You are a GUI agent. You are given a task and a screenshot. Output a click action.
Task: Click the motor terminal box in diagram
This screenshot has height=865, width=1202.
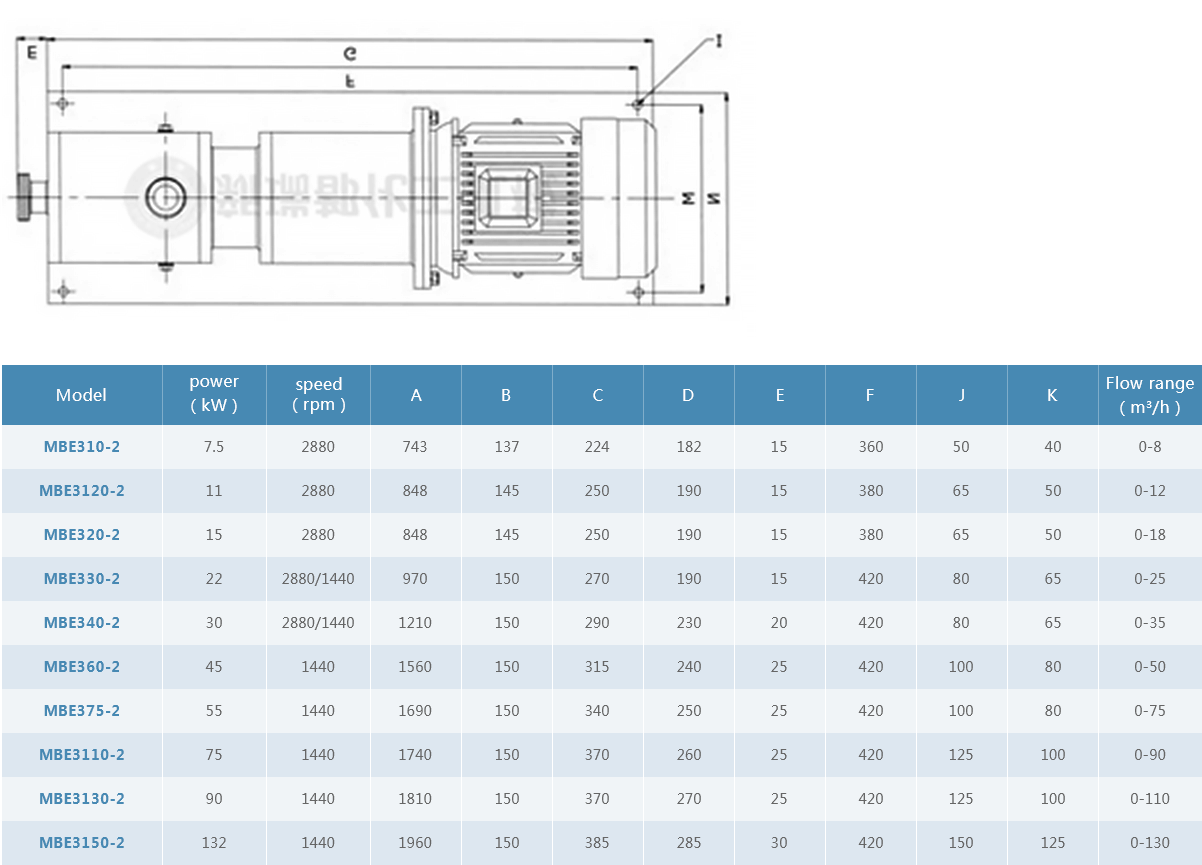pyautogui.click(x=511, y=194)
